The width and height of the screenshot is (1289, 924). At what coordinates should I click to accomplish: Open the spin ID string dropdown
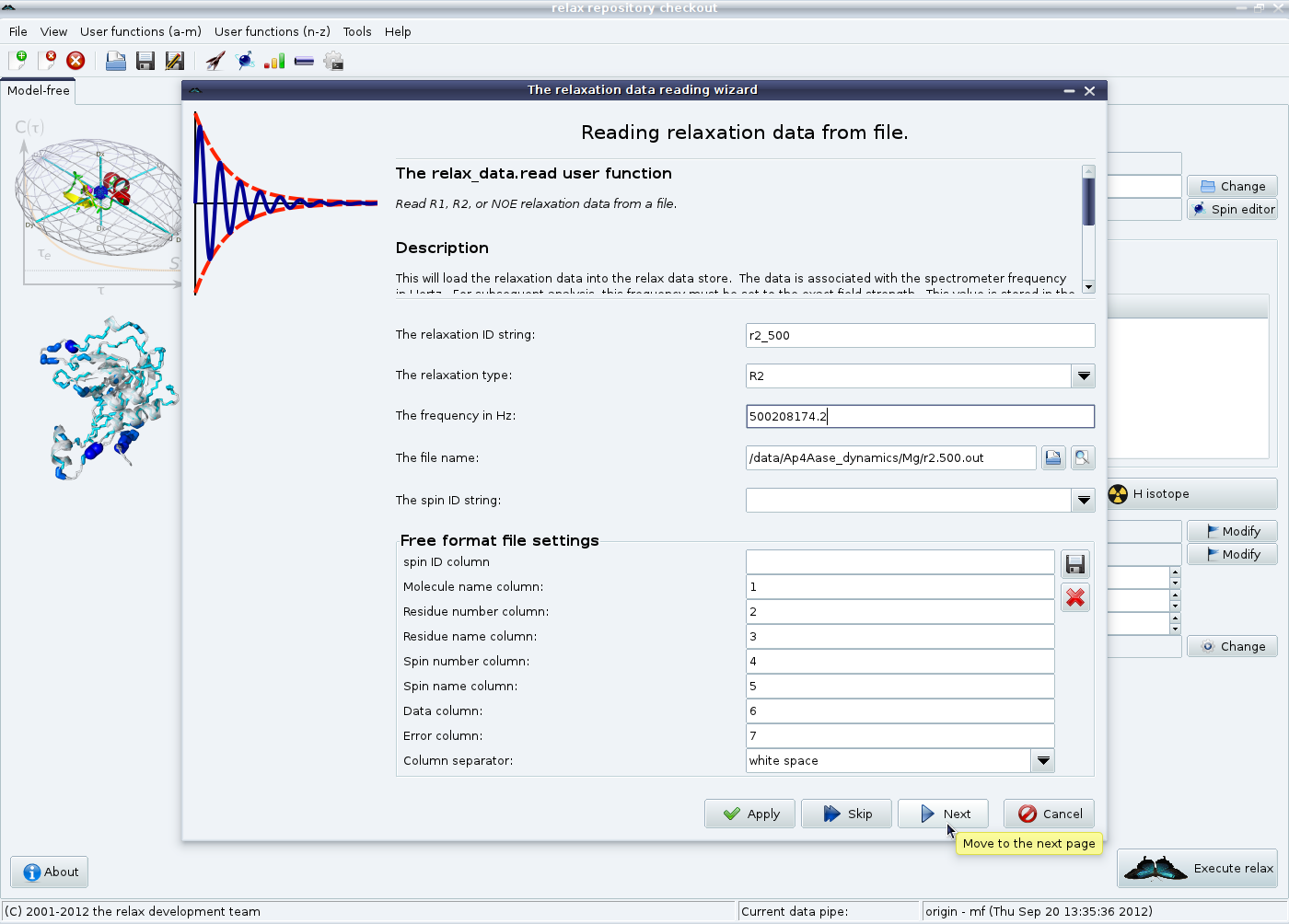click(1084, 500)
